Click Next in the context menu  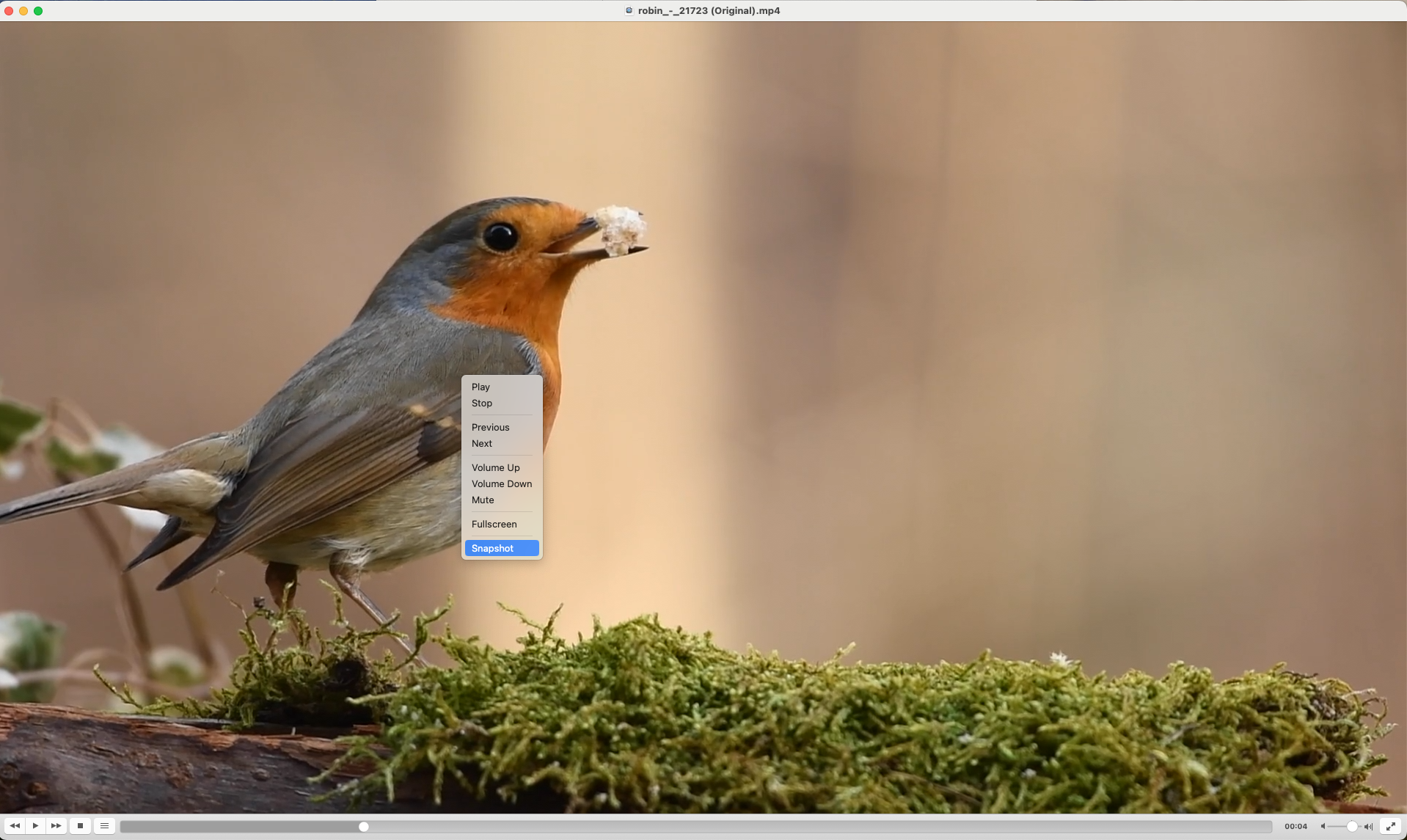(x=481, y=443)
